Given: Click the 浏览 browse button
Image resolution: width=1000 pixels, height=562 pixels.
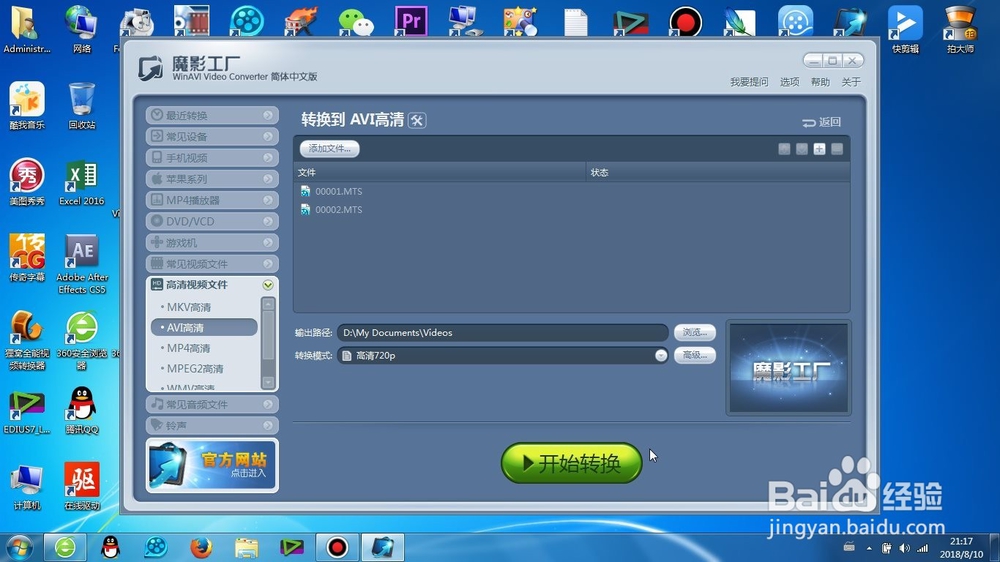Looking at the screenshot, I should click(695, 332).
